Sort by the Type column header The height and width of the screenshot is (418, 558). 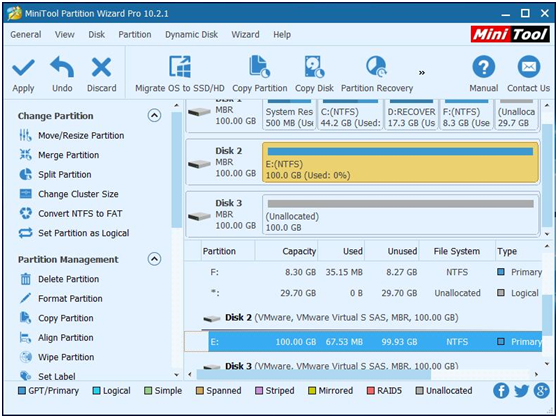coord(519,251)
